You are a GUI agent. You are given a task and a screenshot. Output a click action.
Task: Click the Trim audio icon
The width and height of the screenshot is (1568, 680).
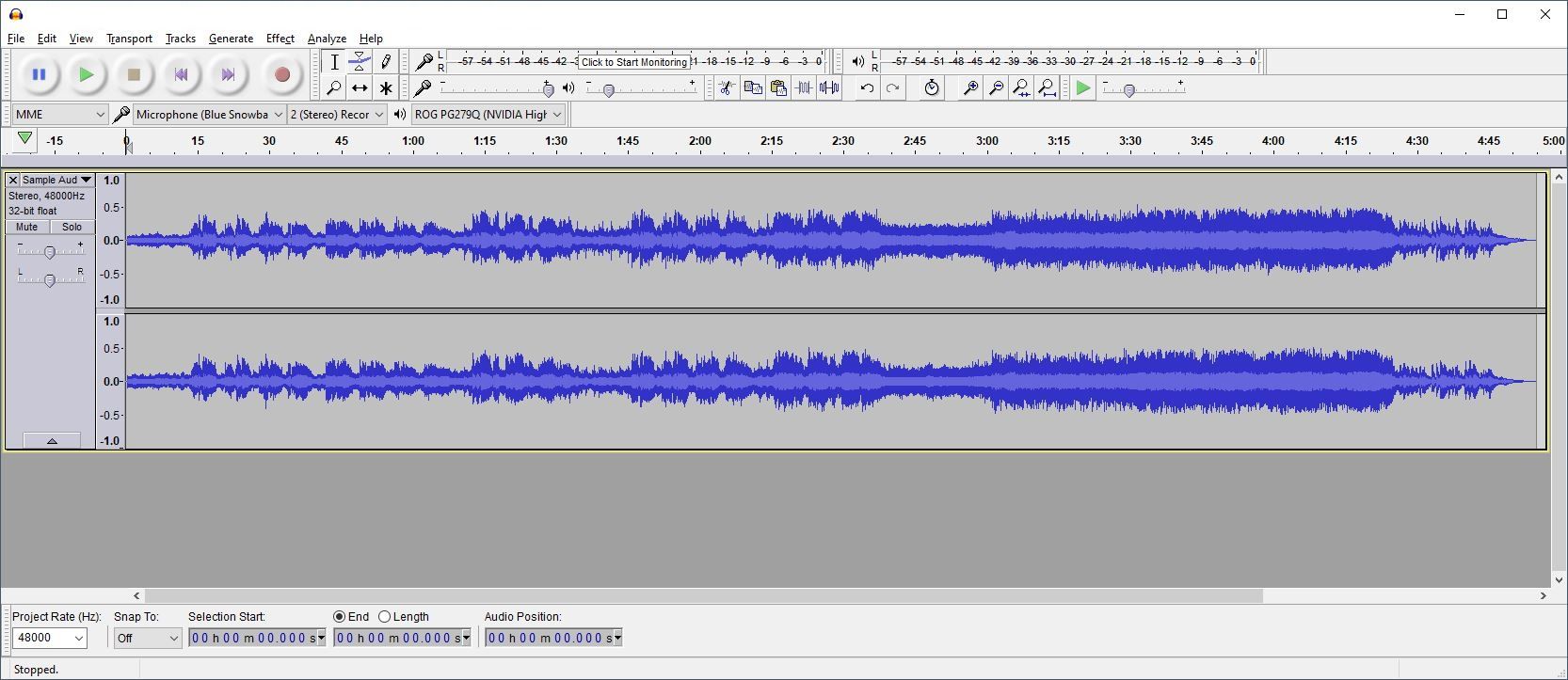point(804,87)
